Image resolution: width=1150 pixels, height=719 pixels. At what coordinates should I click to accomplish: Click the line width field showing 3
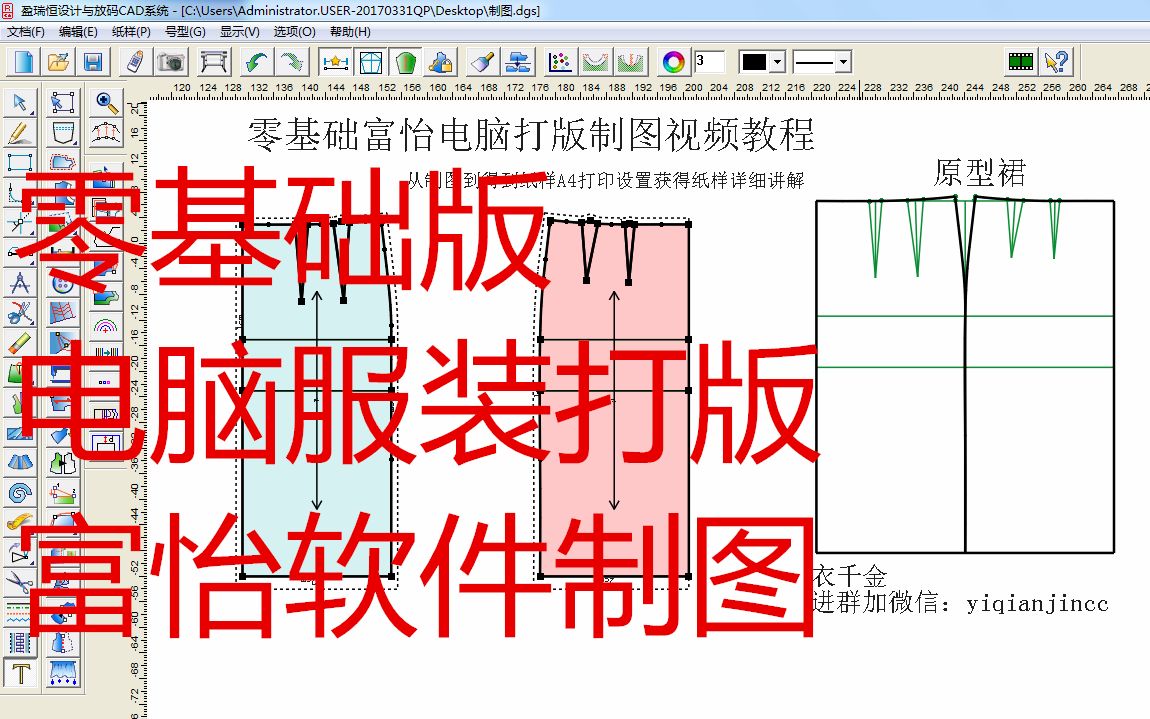coord(710,62)
